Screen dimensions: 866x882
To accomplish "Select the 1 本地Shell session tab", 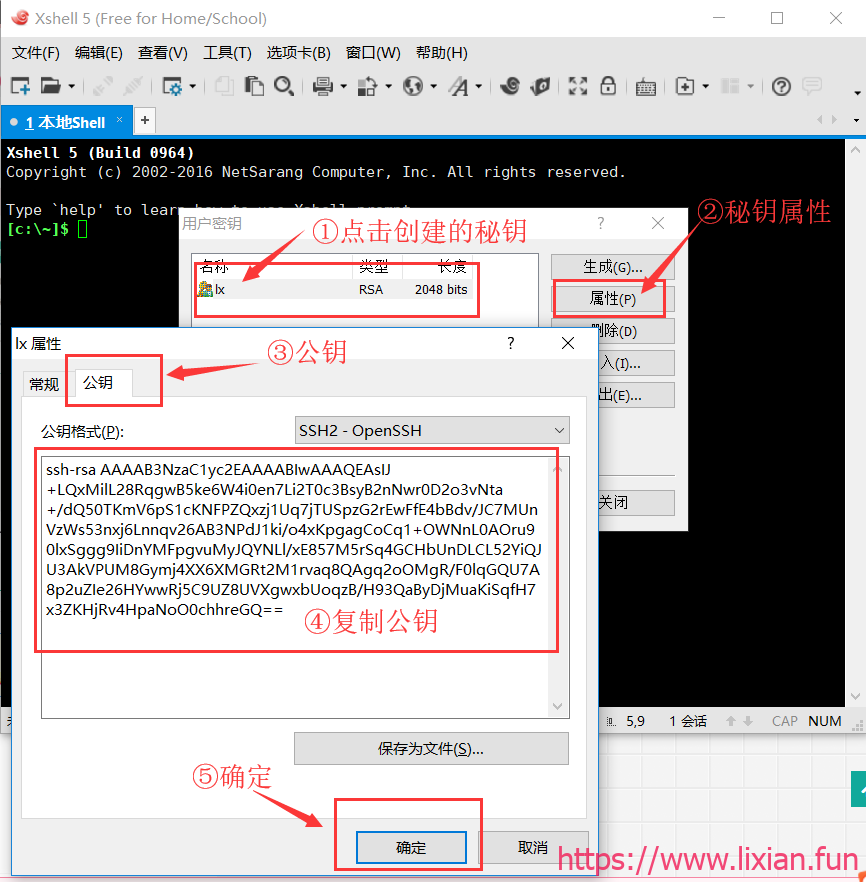I will click(x=65, y=122).
